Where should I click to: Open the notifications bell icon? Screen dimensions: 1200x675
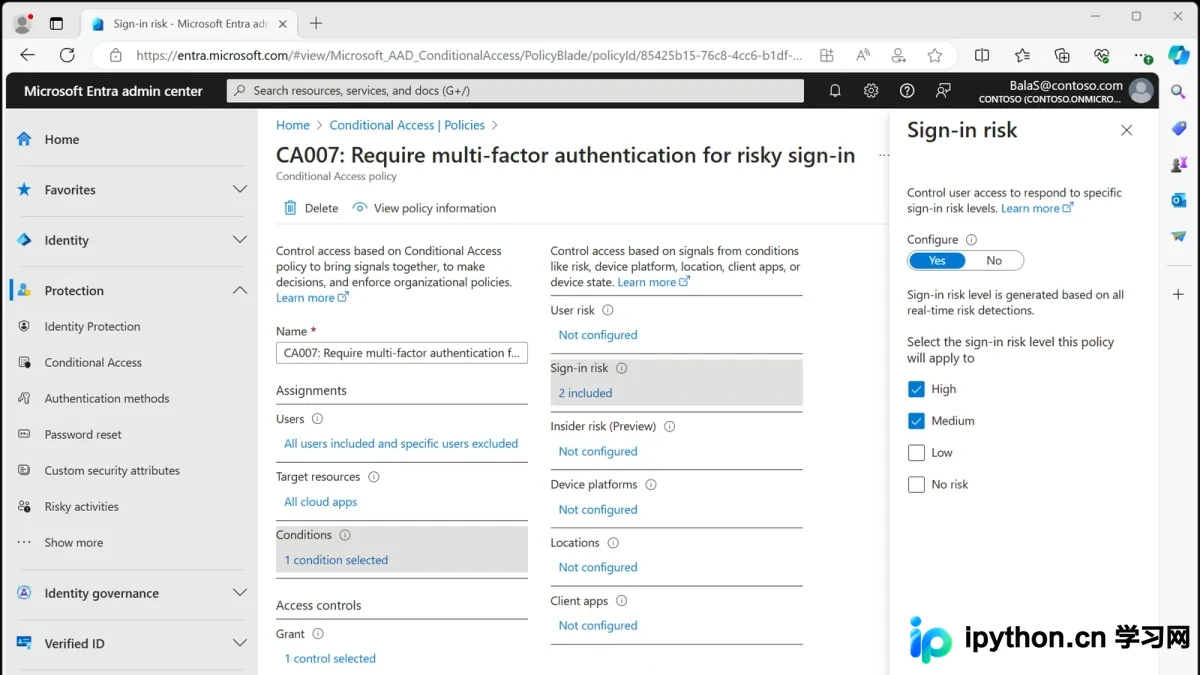[x=835, y=91]
